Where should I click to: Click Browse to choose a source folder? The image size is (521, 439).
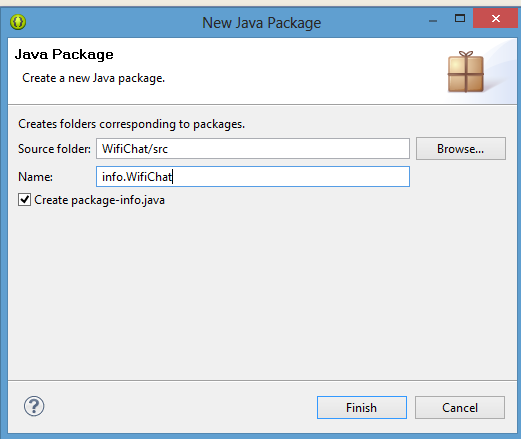tap(461, 149)
